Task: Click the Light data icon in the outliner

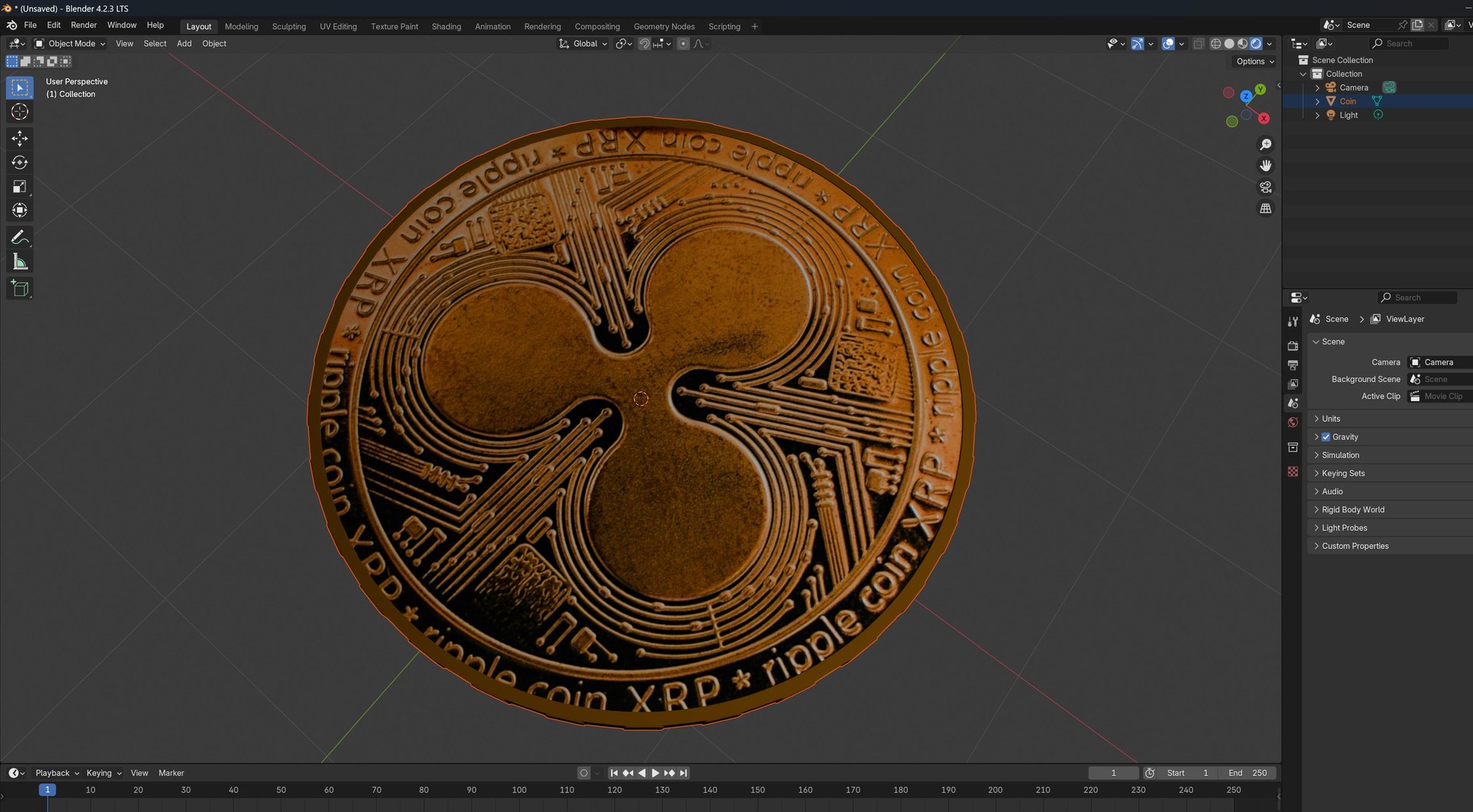Action: (x=1379, y=115)
